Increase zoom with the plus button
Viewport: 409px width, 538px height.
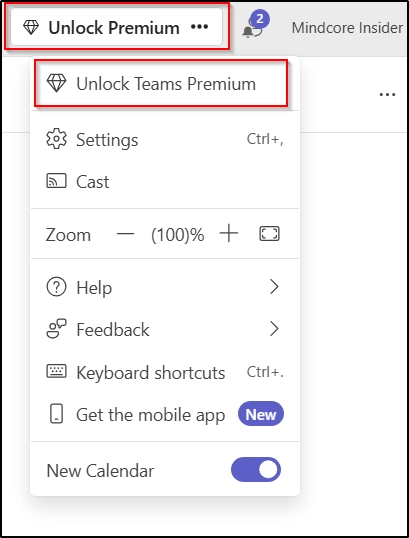pyautogui.click(x=229, y=234)
